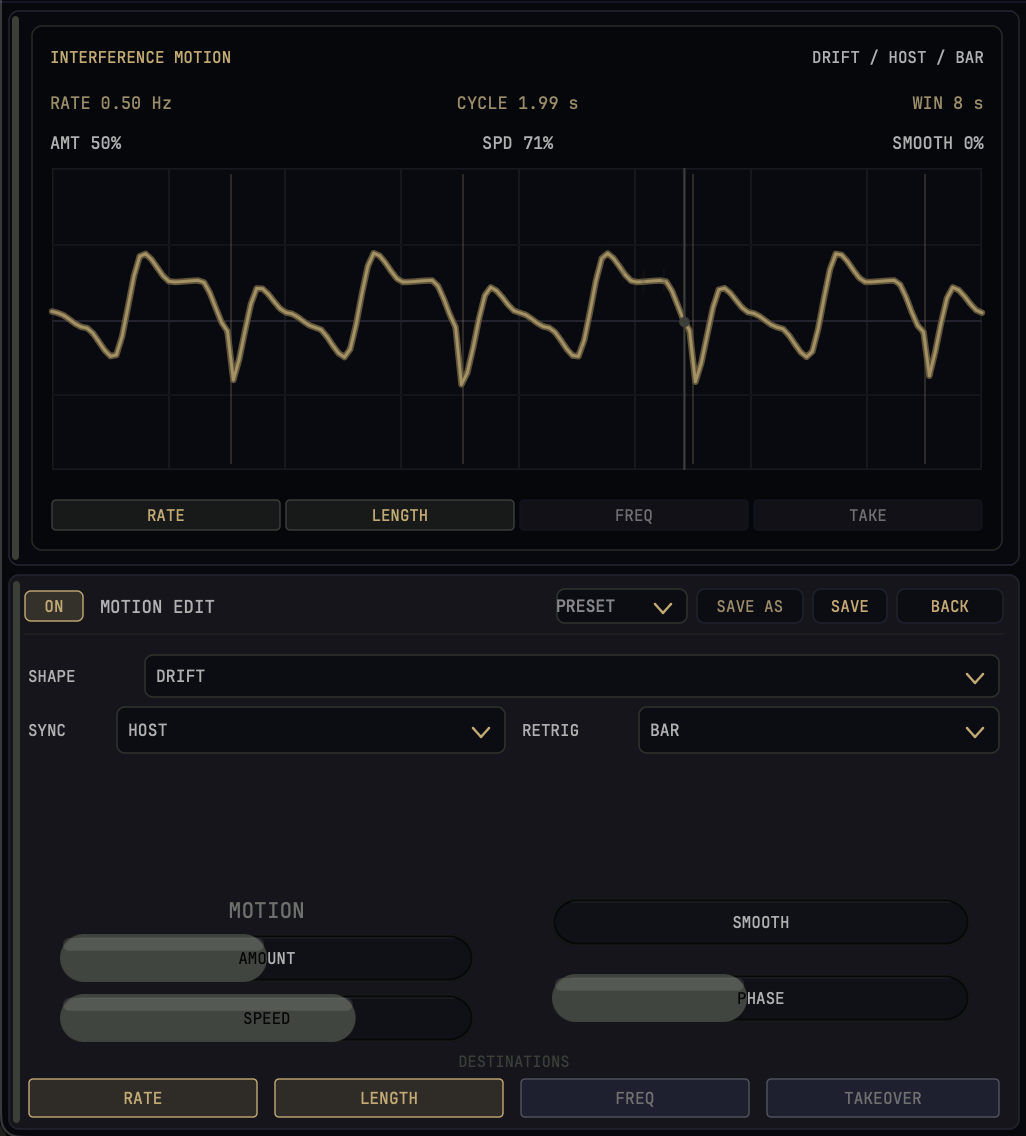This screenshot has height=1136, width=1026.
Task: Click the PHASE slider
Action: tap(760, 998)
